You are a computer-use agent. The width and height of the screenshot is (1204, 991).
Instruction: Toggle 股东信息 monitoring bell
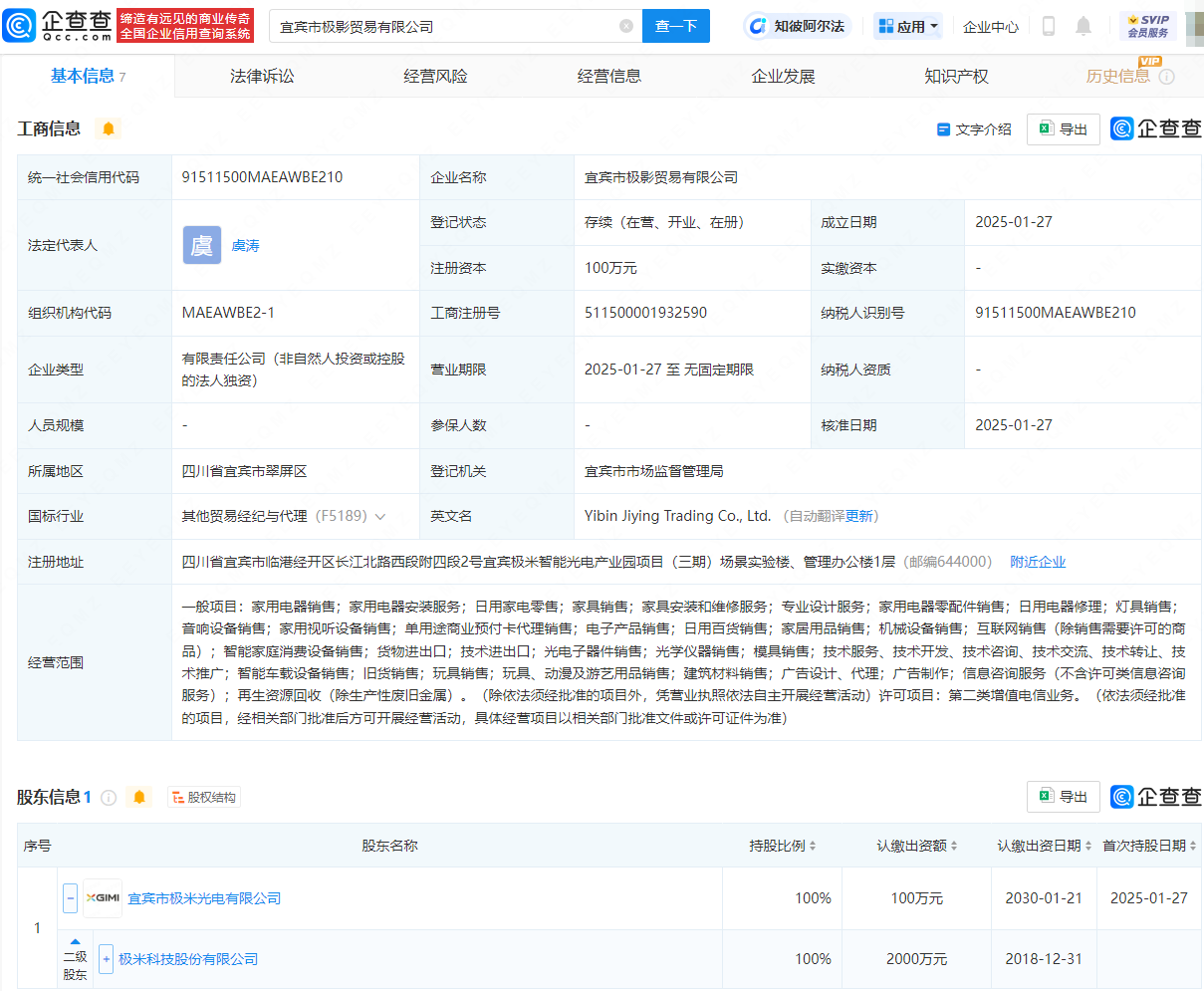click(139, 797)
